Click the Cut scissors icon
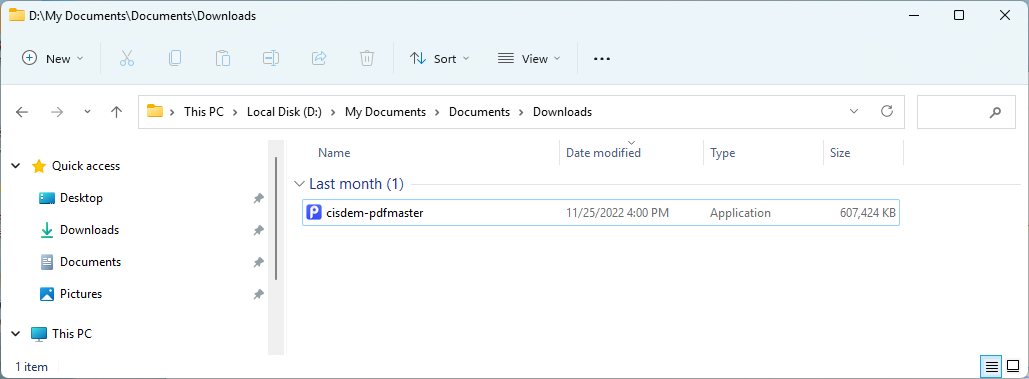This screenshot has height=379, width=1029. [x=127, y=58]
